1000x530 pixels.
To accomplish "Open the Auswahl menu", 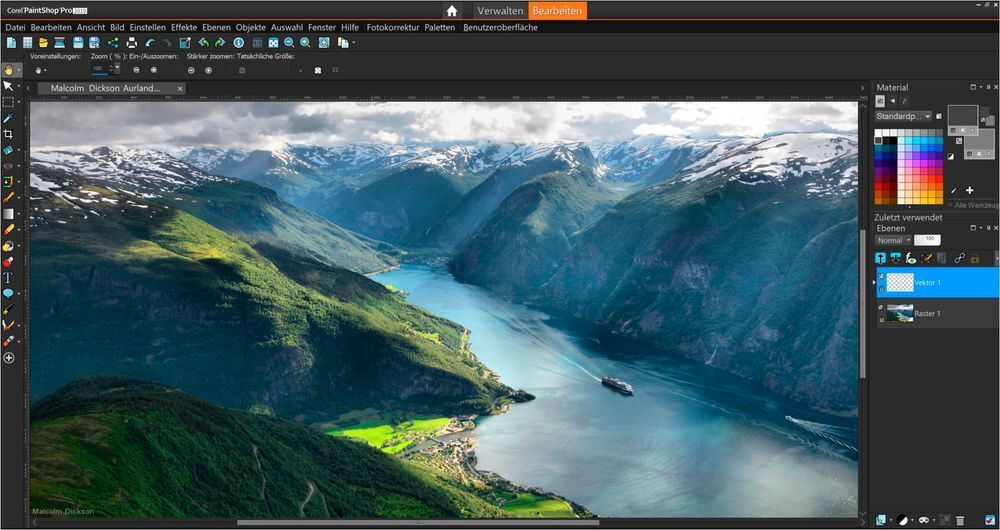I will 287,27.
